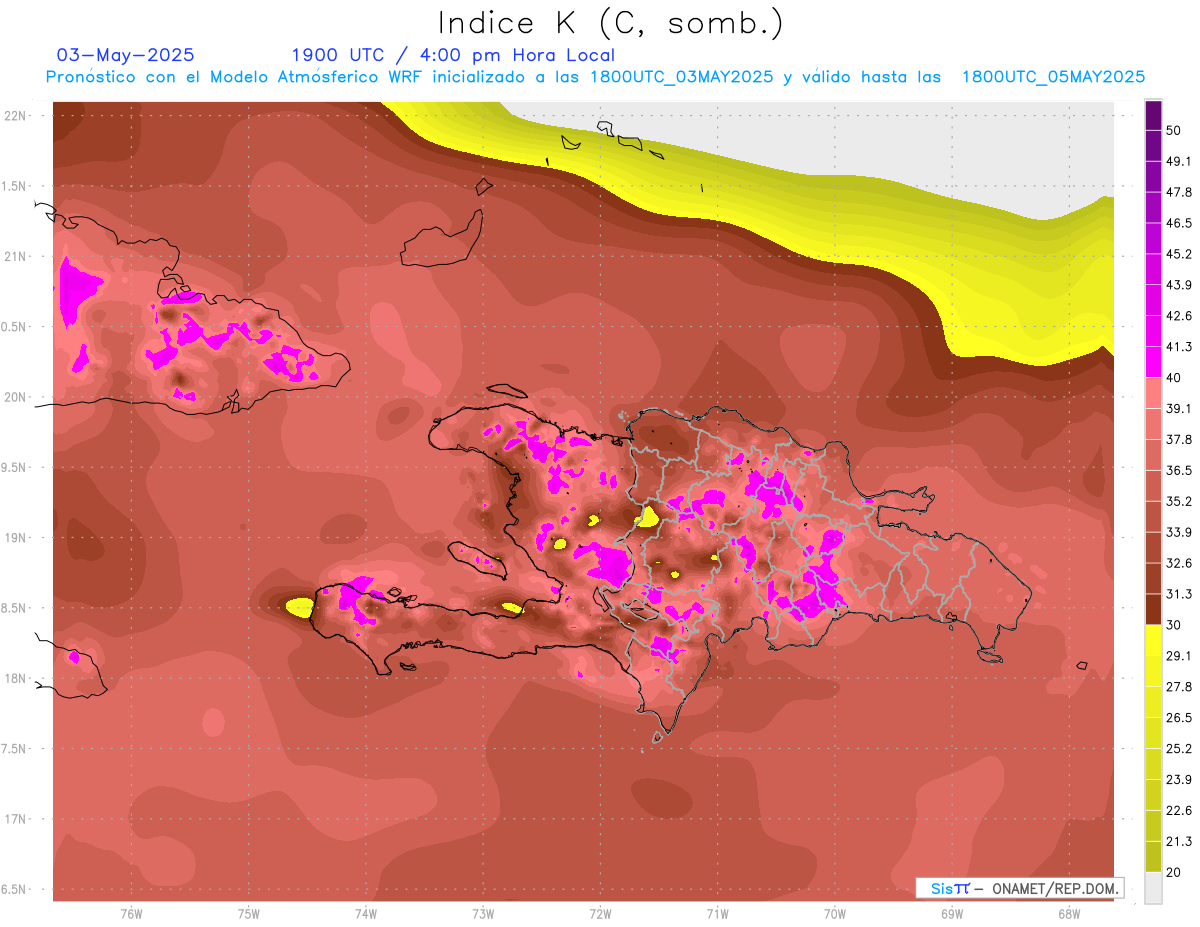The image size is (1200, 927).
Task: Select the '25.2' color scale value
Action: click(1179, 749)
